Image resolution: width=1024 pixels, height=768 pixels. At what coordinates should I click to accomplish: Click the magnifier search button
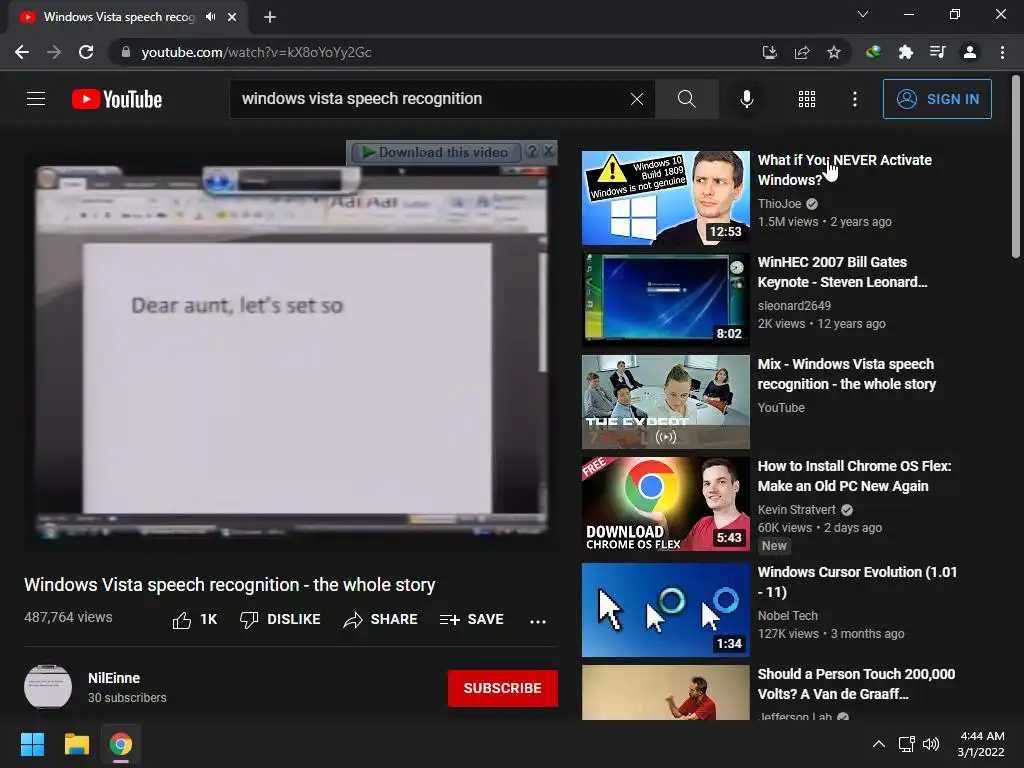click(x=686, y=99)
